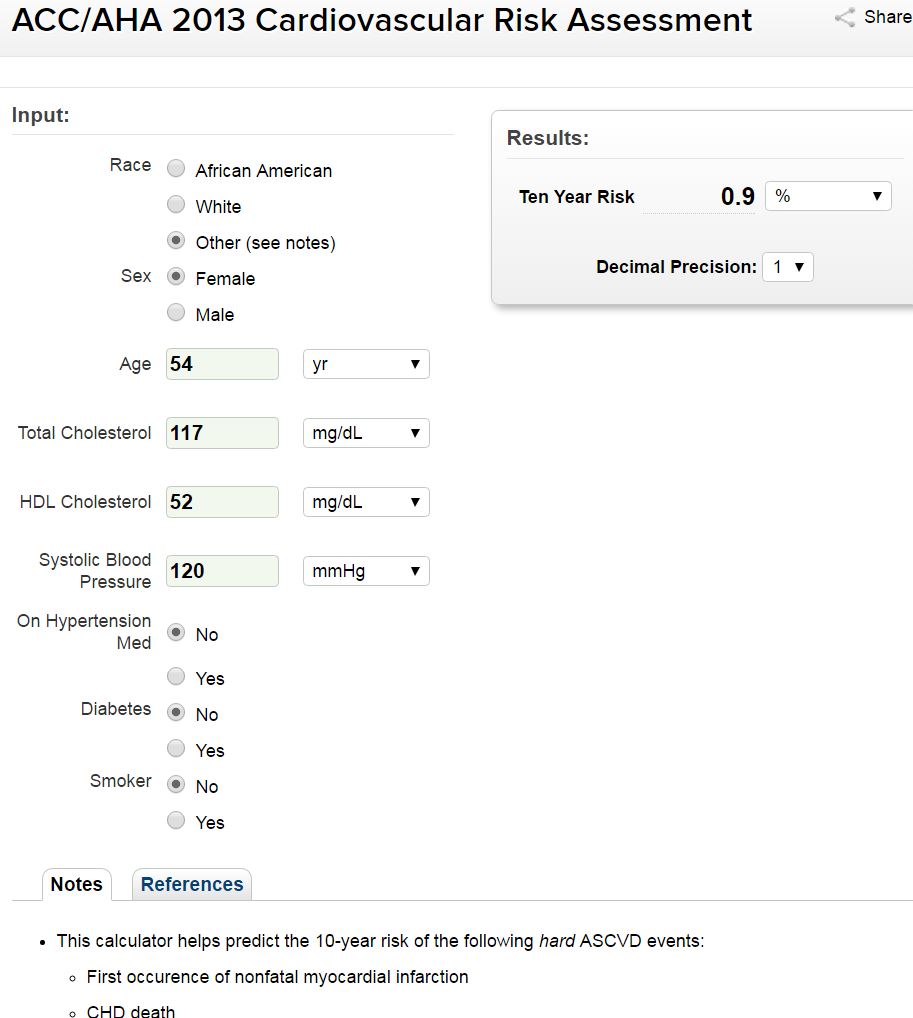Switch to the References tab
The width and height of the screenshot is (913, 1018).
coord(192,884)
